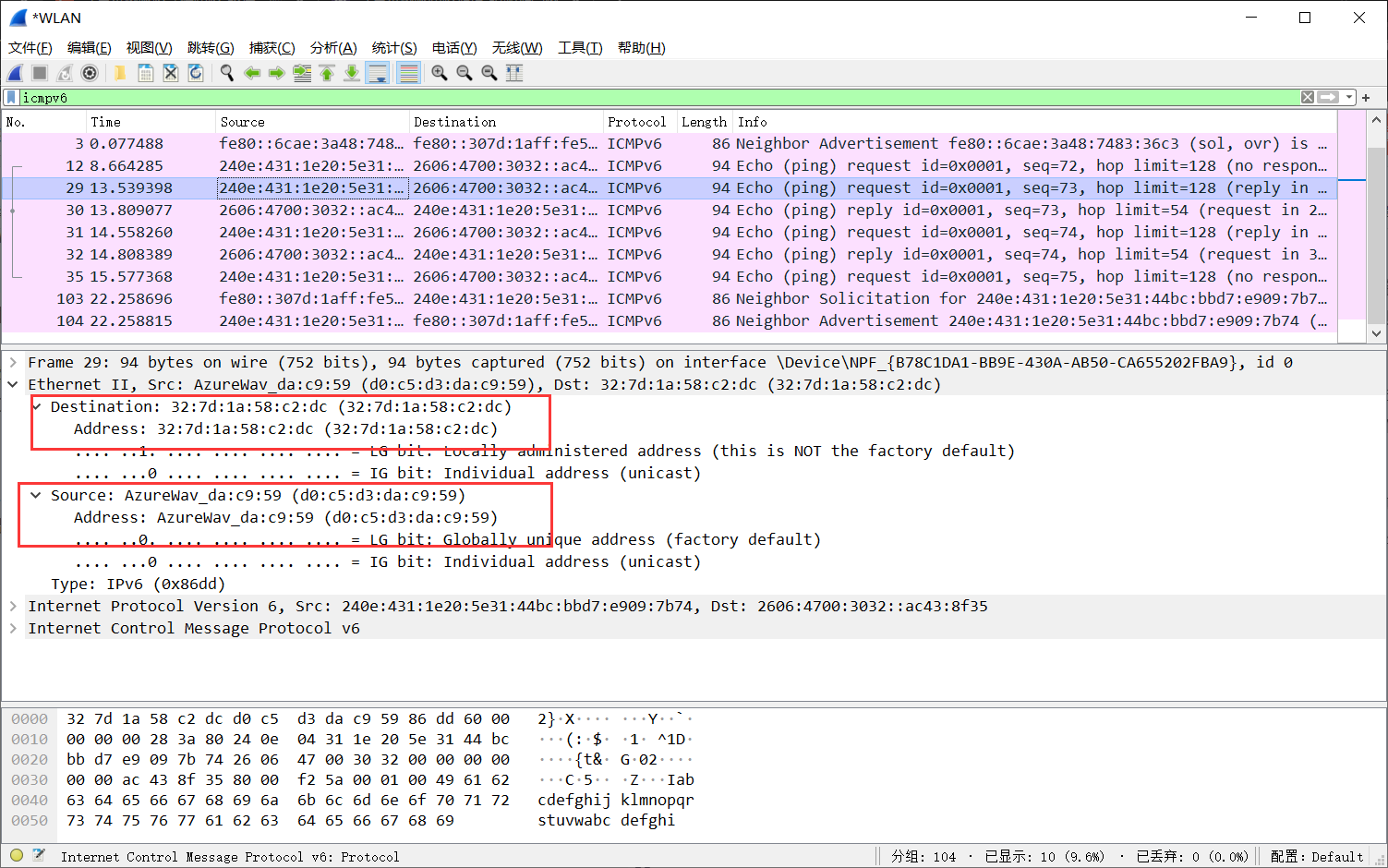1388x868 pixels.
Task: Edit capture file properties status icon
Action: pyautogui.click(x=39, y=856)
